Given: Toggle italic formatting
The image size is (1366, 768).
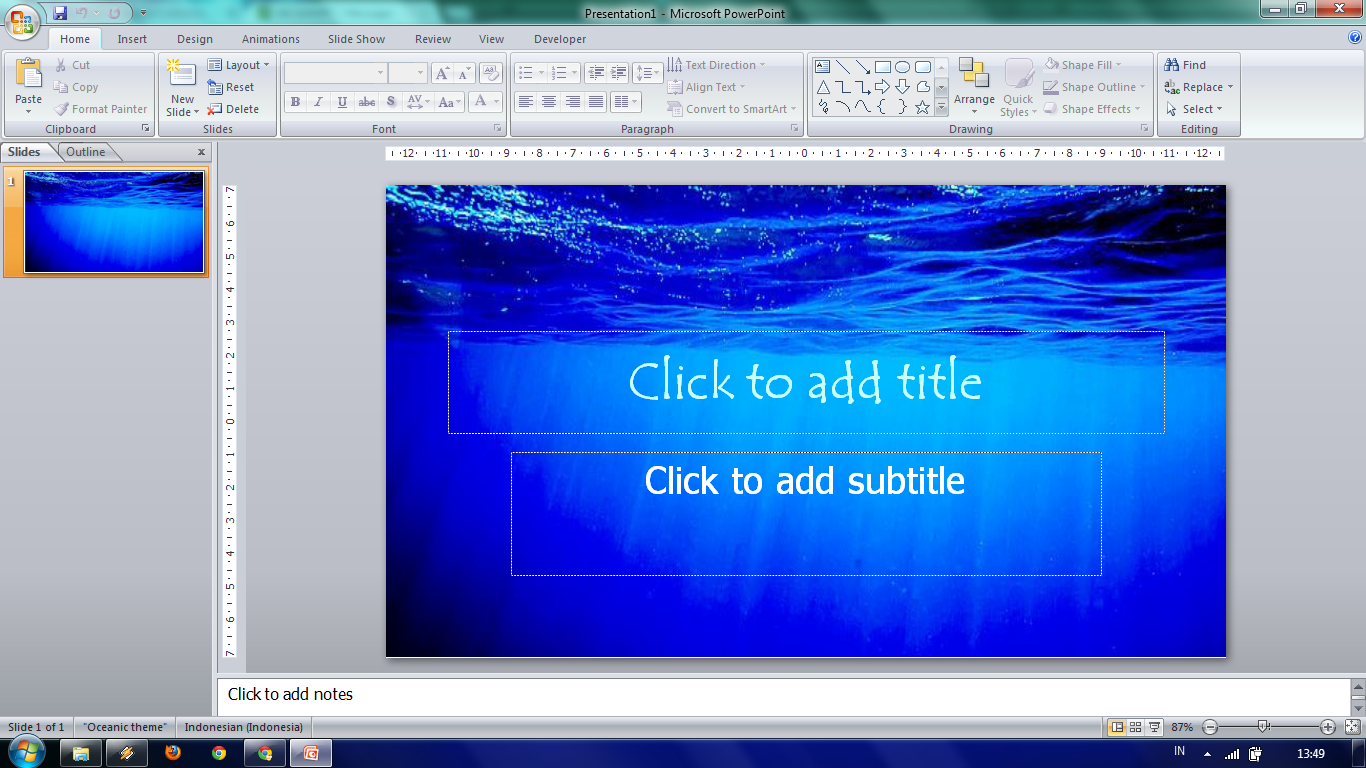Looking at the screenshot, I should click(318, 101).
